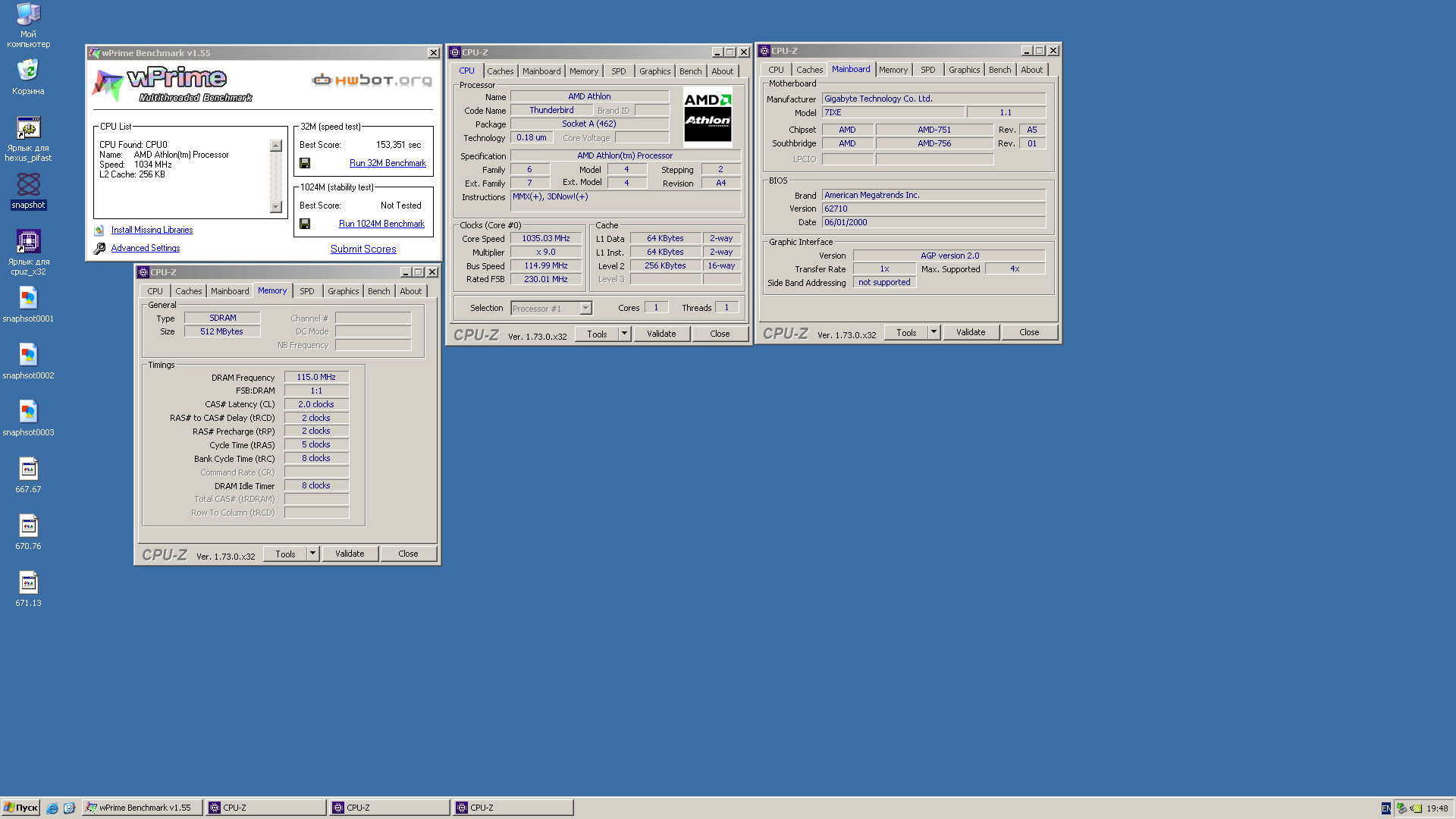Click Validate in the Mainboard tab window
The width and height of the screenshot is (1456, 819).
[971, 332]
